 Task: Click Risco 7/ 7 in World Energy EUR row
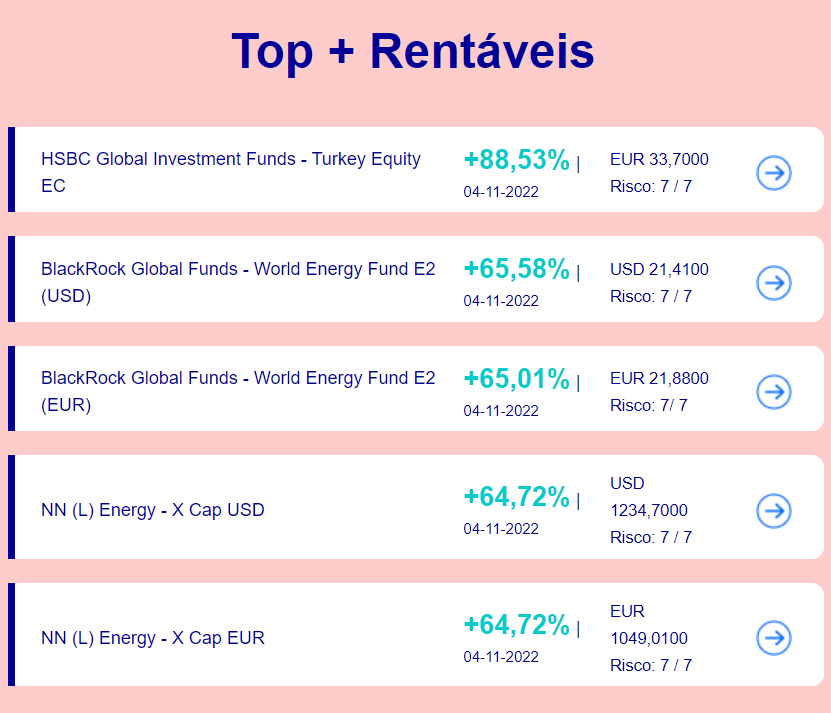pyautogui.click(x=649, y=406)
